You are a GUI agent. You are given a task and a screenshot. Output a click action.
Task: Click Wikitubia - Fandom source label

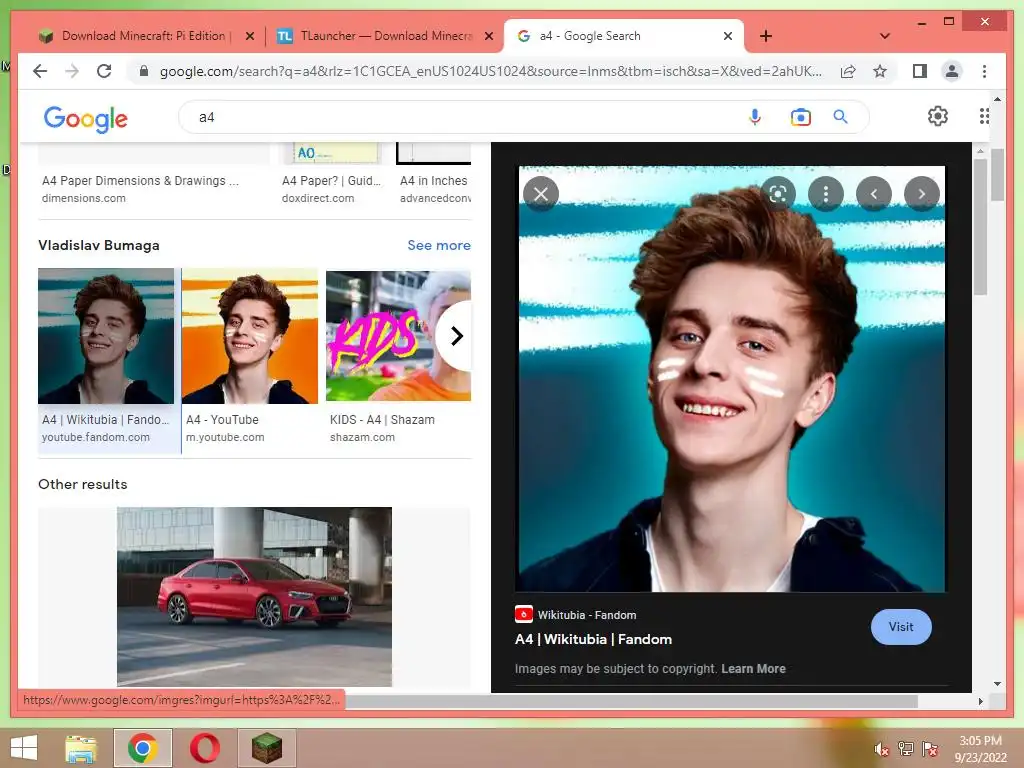coord(586,615)
